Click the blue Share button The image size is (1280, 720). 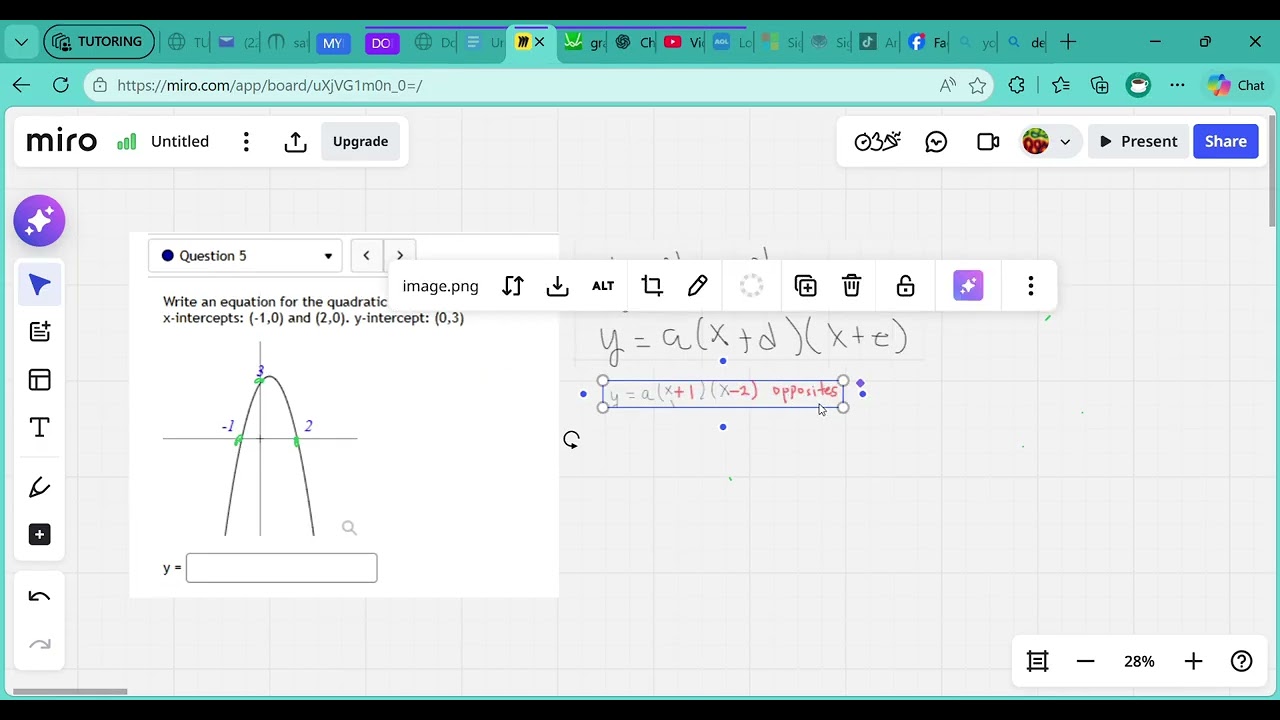(1226, 142)
